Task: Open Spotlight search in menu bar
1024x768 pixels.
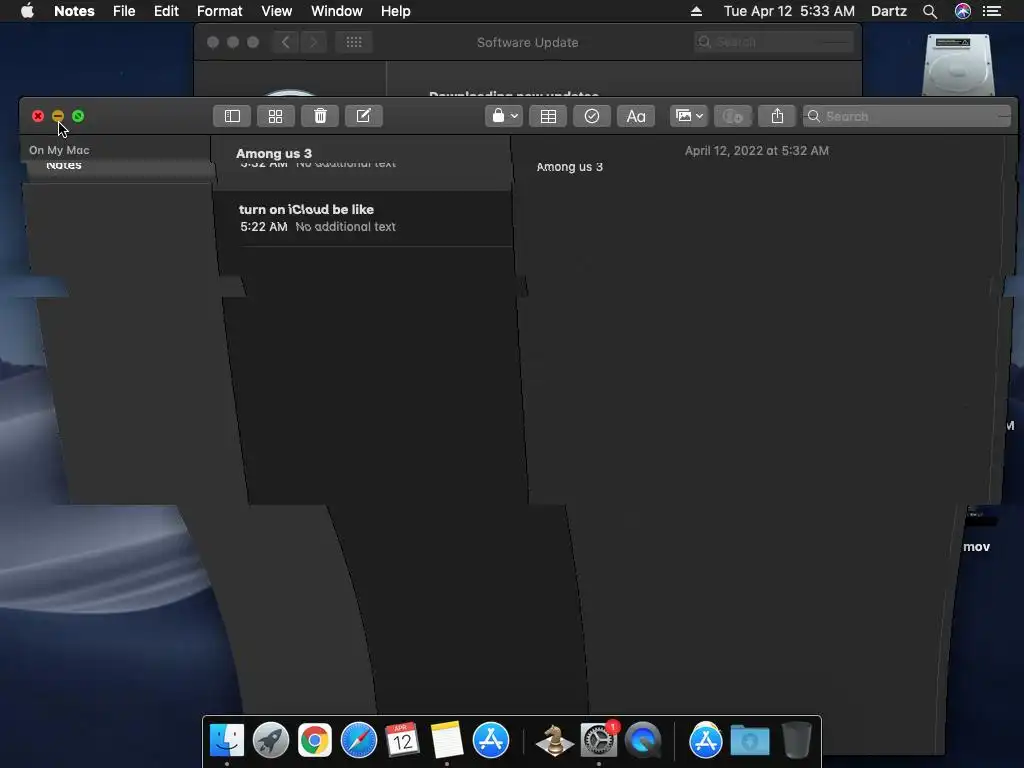Action: [930, 11]
